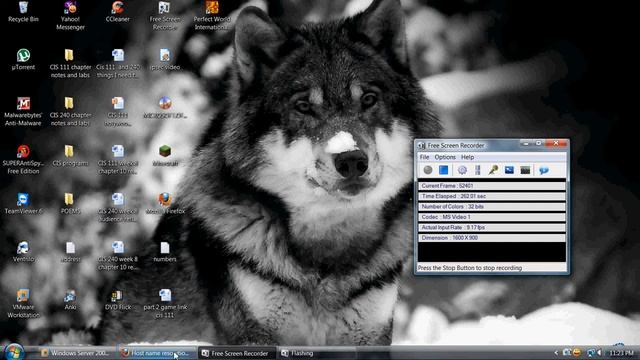Select the Mozilla Firefox desktop icon
Screen dimensions: 640x360
(165, 204)
